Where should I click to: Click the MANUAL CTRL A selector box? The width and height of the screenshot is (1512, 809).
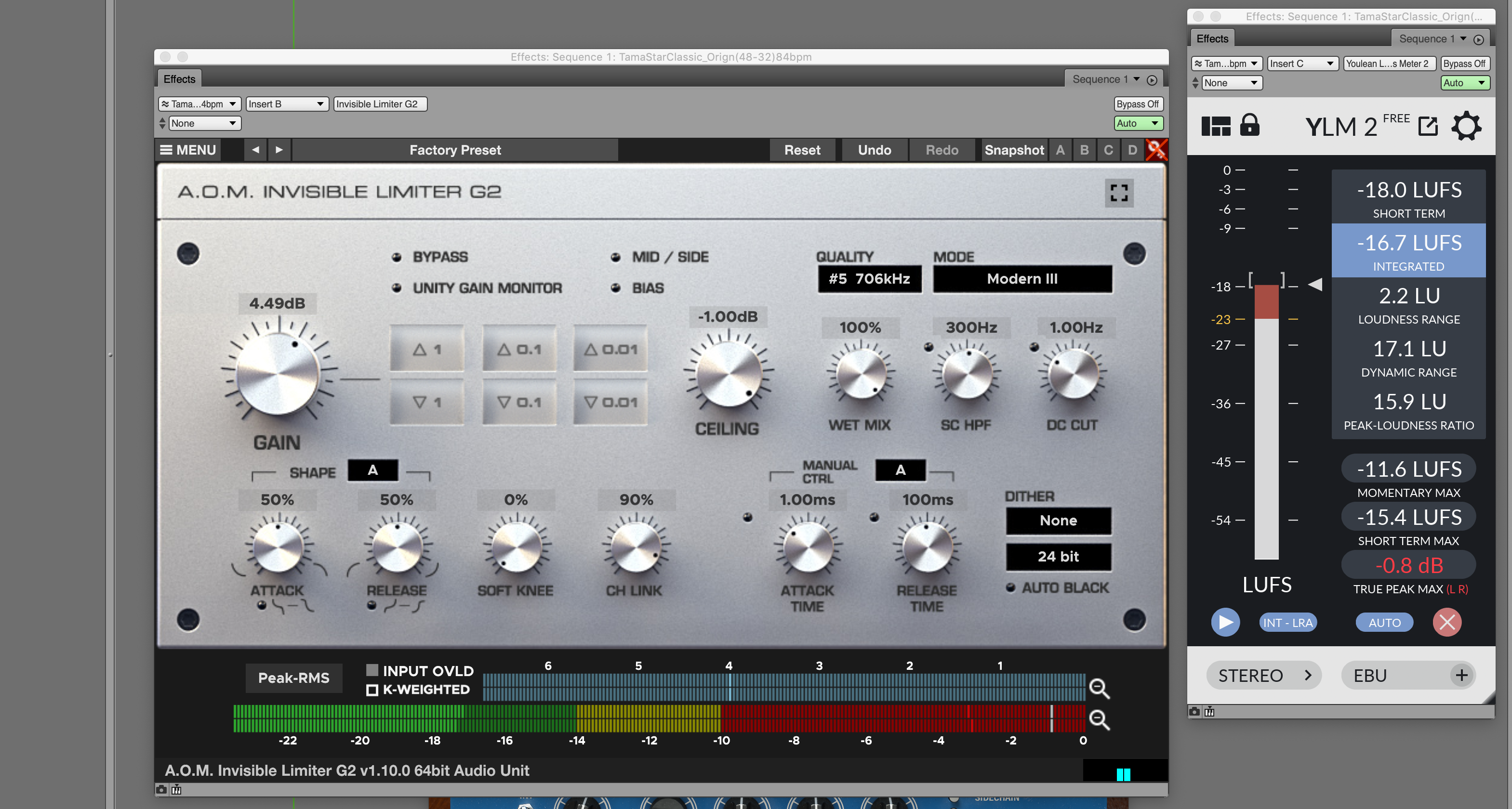point(901,470)
